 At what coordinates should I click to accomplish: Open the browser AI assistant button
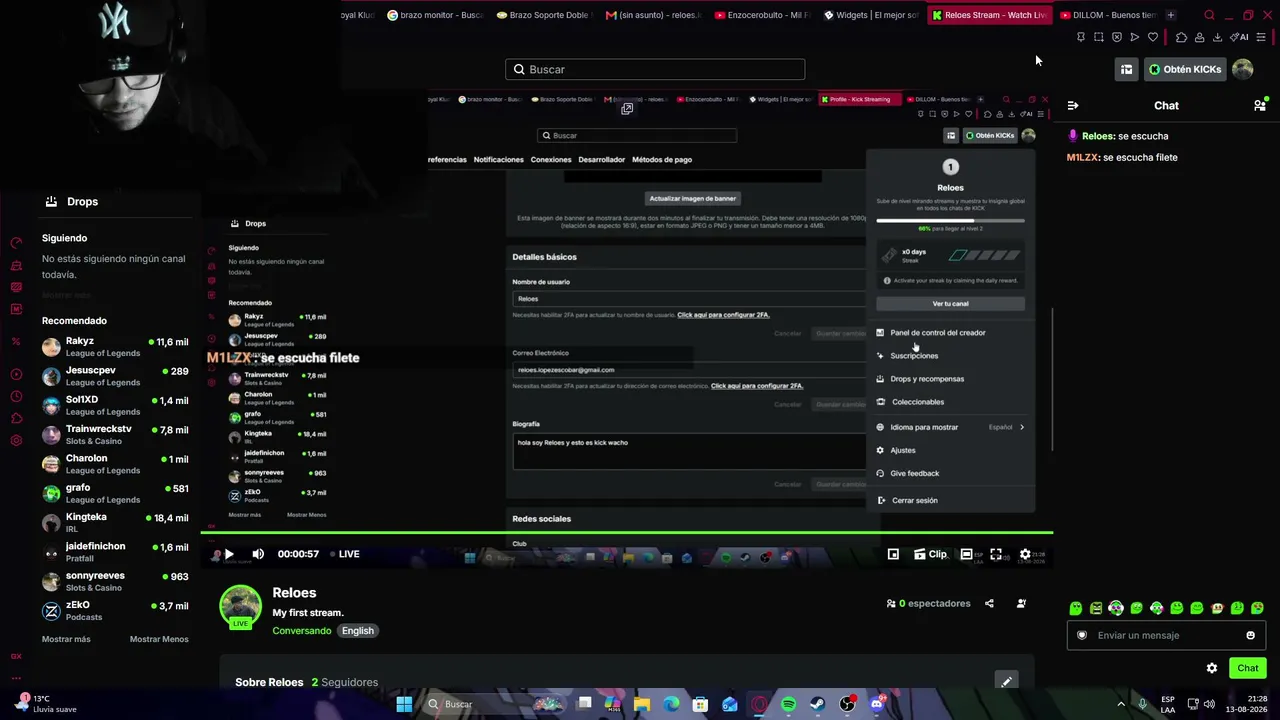(1240, 37)
